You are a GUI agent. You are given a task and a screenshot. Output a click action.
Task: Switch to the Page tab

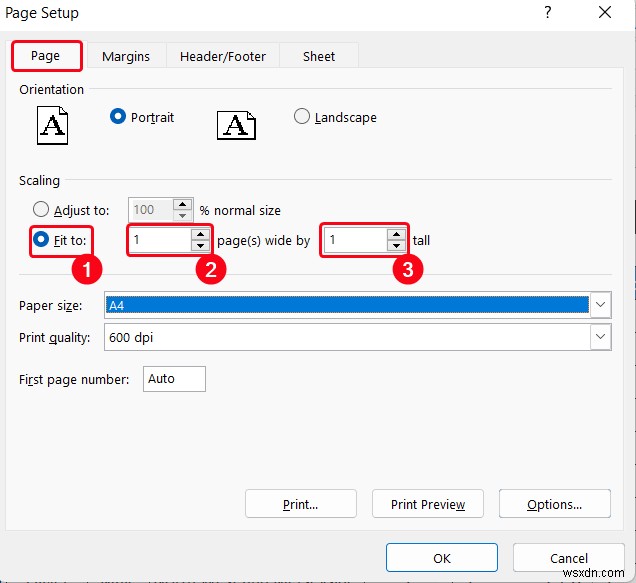[46, 56]
